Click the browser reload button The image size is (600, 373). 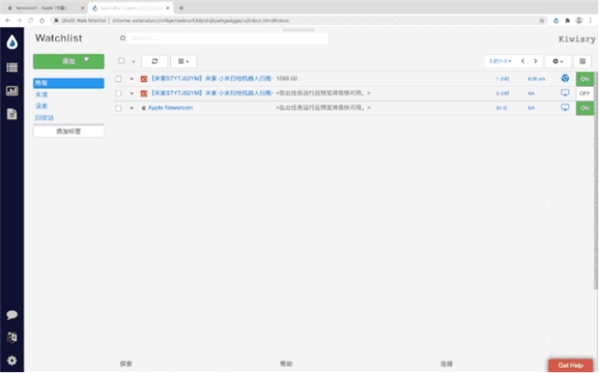(x=31, y=20)
